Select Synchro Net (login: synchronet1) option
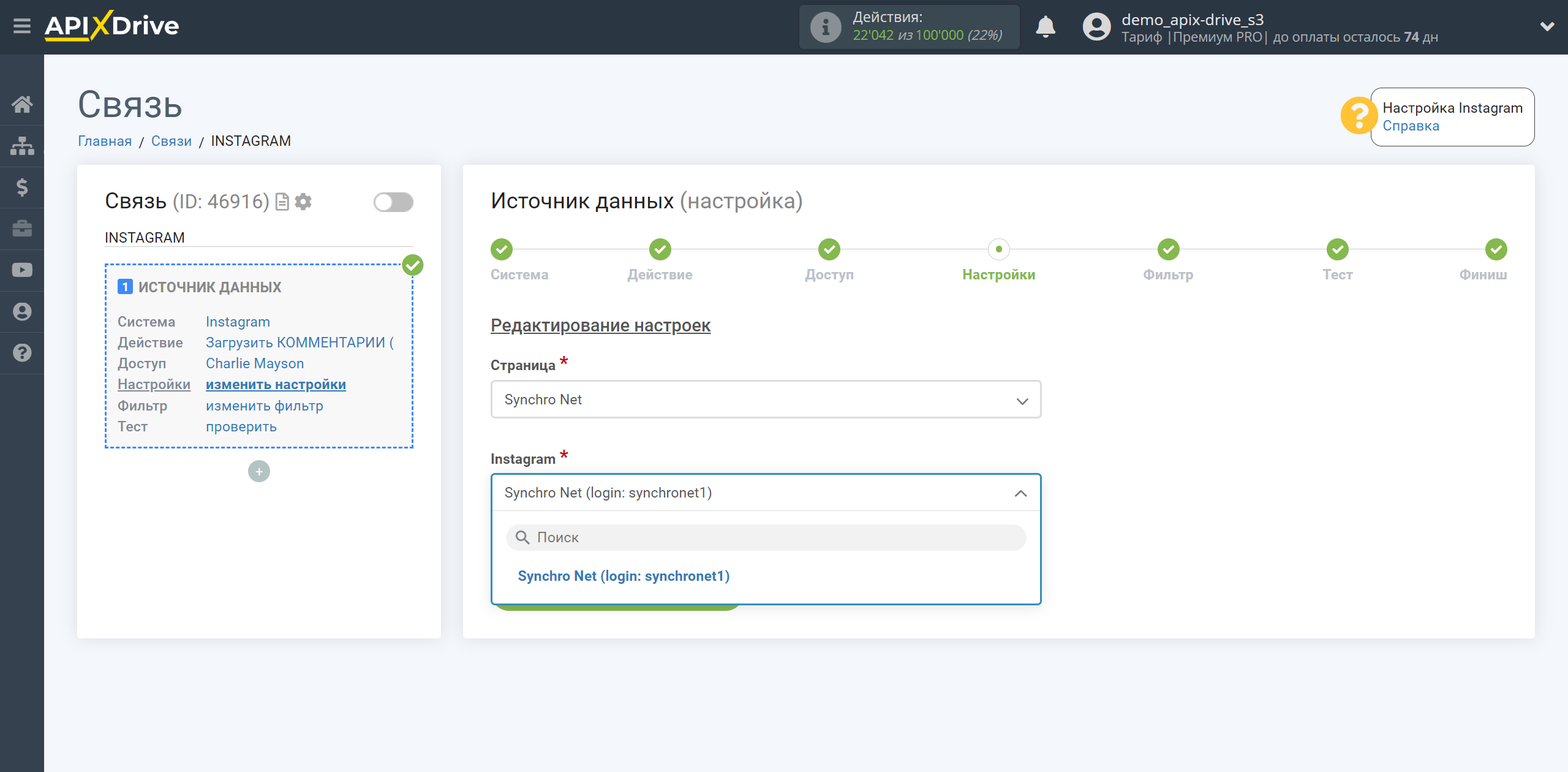Image resolution: width=1568 pixels, height=772 pixels. [624, 576]
